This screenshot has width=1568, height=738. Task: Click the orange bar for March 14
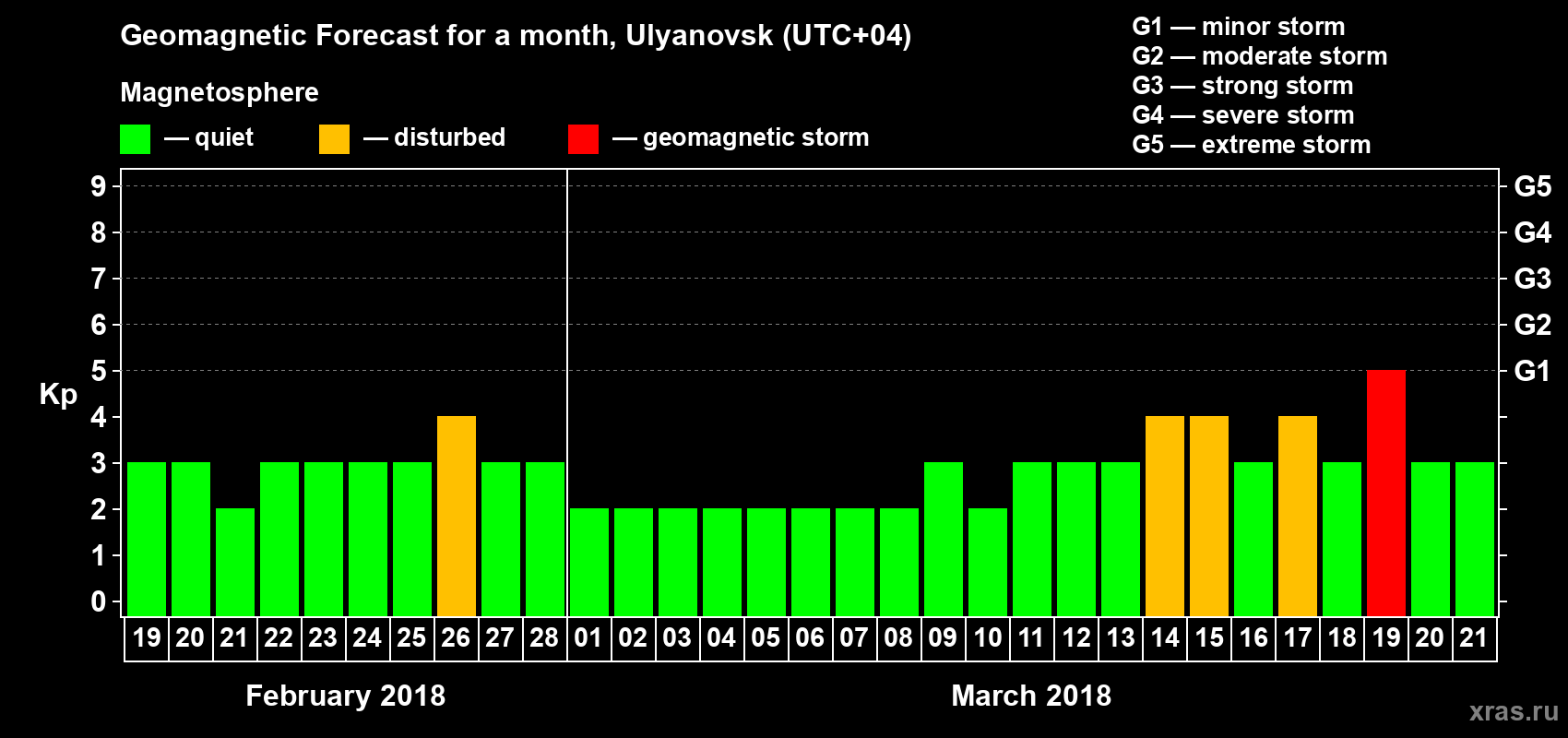(1165, 516)
